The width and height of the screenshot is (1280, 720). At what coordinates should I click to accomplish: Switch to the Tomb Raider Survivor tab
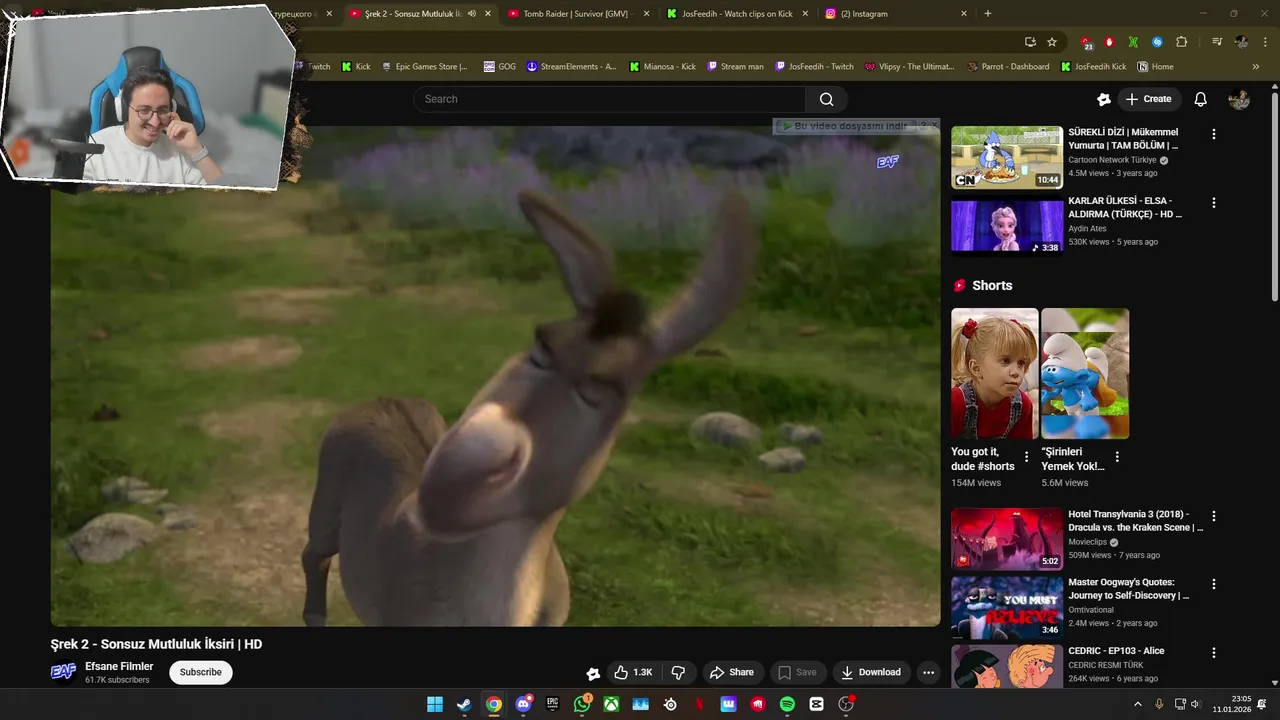(x=579, y=14)
